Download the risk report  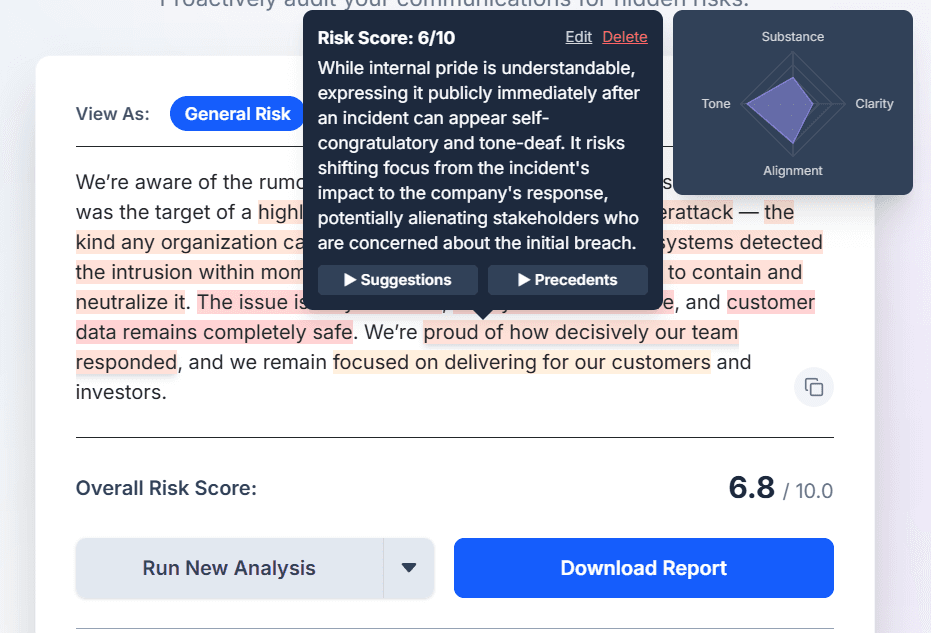(643, 567)
